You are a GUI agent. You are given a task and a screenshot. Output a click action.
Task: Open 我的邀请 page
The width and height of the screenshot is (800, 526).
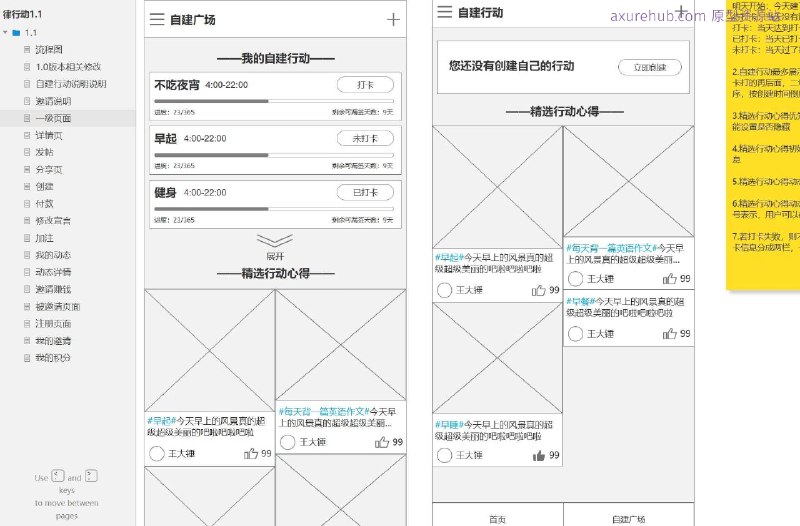pyautogui.click(x=53, y=341)
